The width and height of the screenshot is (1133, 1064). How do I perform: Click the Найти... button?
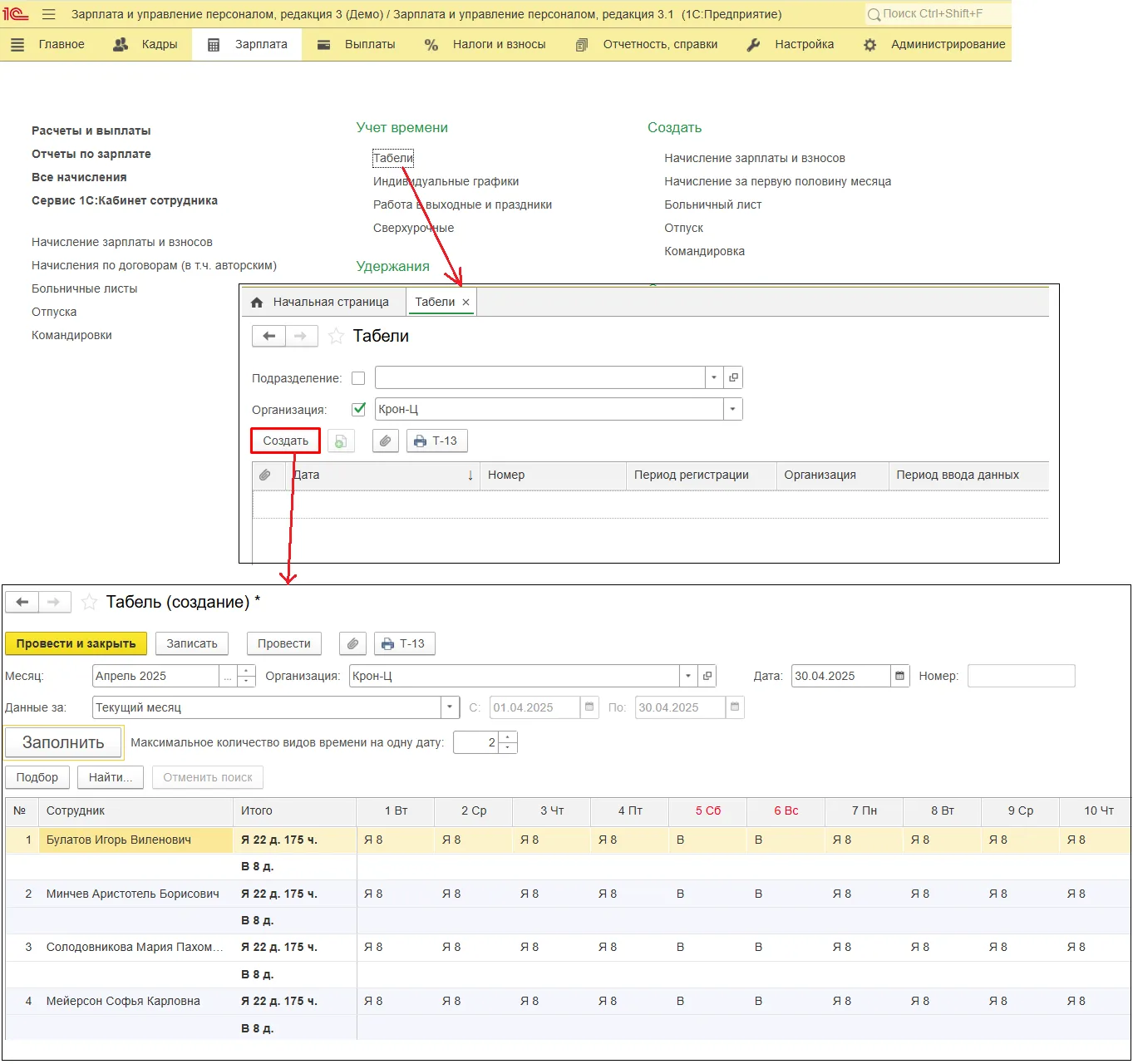click(x=111, y=777)
